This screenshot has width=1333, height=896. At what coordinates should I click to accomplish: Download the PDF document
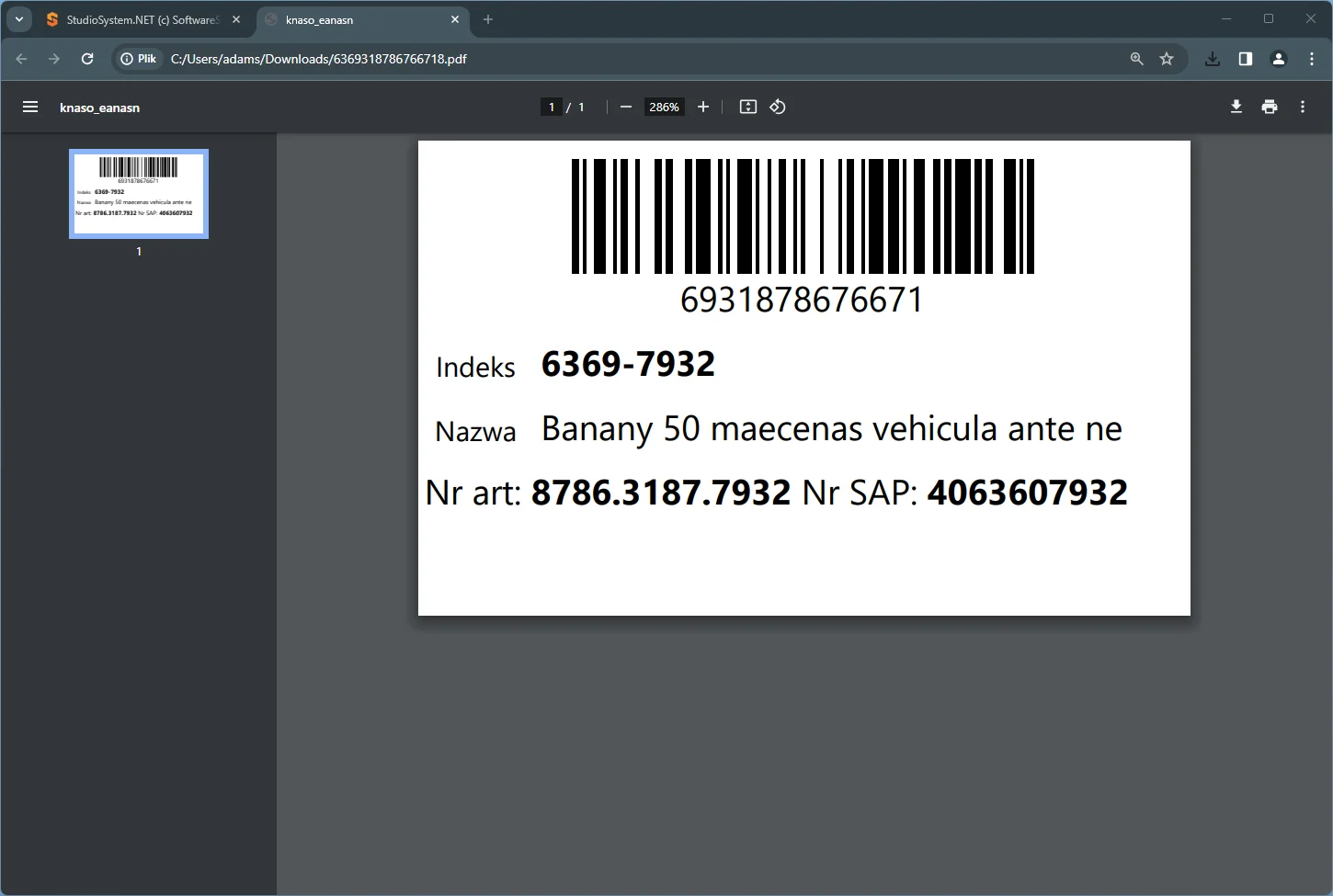(x=1236, y=107)
